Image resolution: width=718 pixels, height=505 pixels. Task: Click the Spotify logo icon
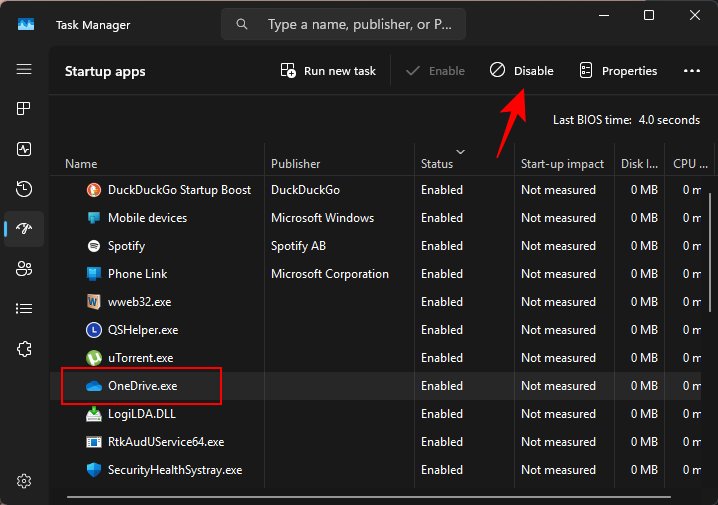(94, 246)
